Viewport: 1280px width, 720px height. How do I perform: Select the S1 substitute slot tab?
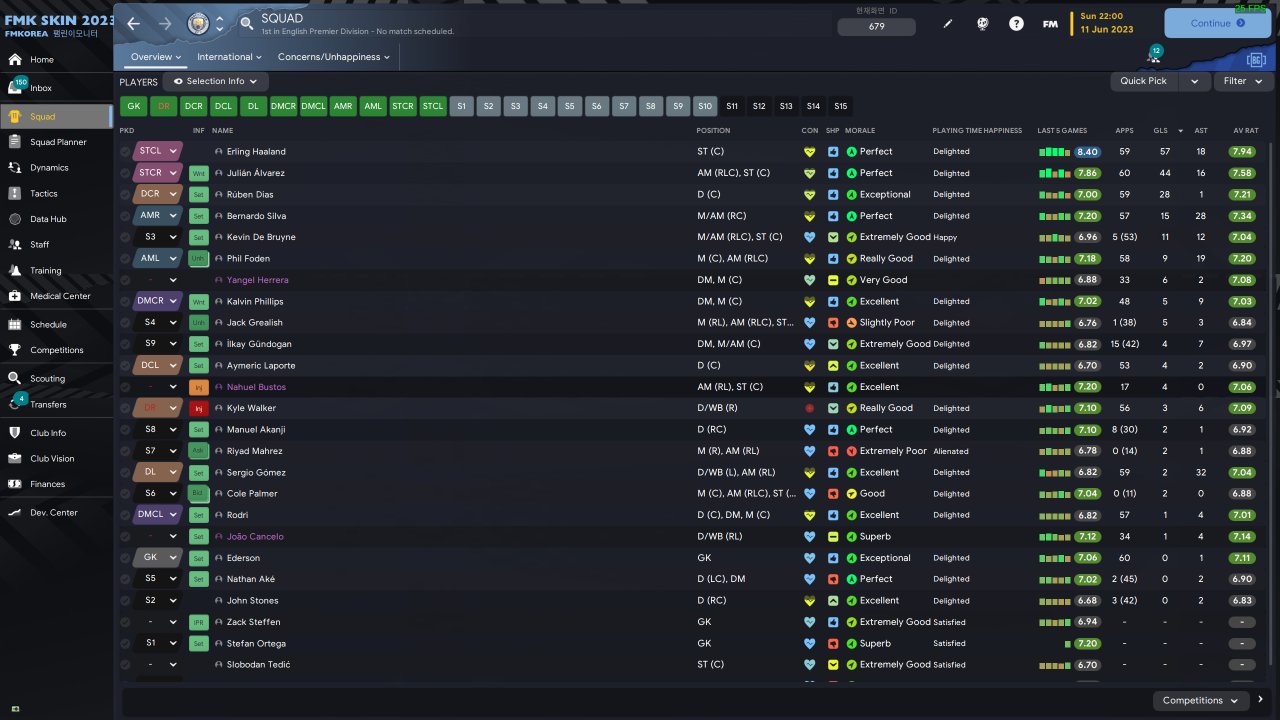461,106
